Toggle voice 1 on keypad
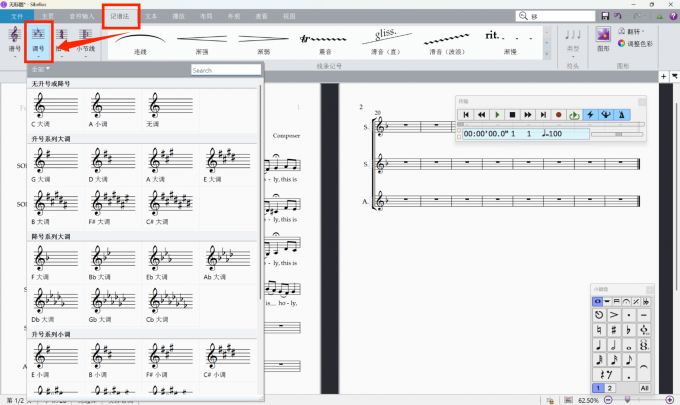 pyautogui.click(x=598, y=388)
